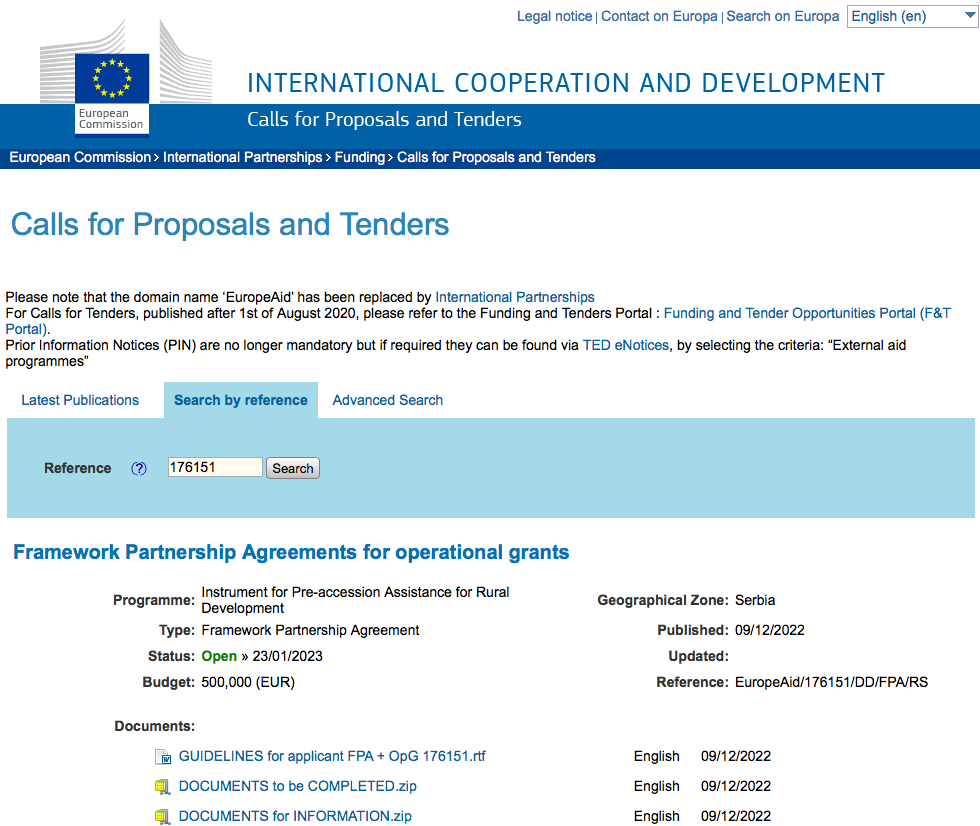
Task: Click the green Open status text
Action: [x=219, y=657]
